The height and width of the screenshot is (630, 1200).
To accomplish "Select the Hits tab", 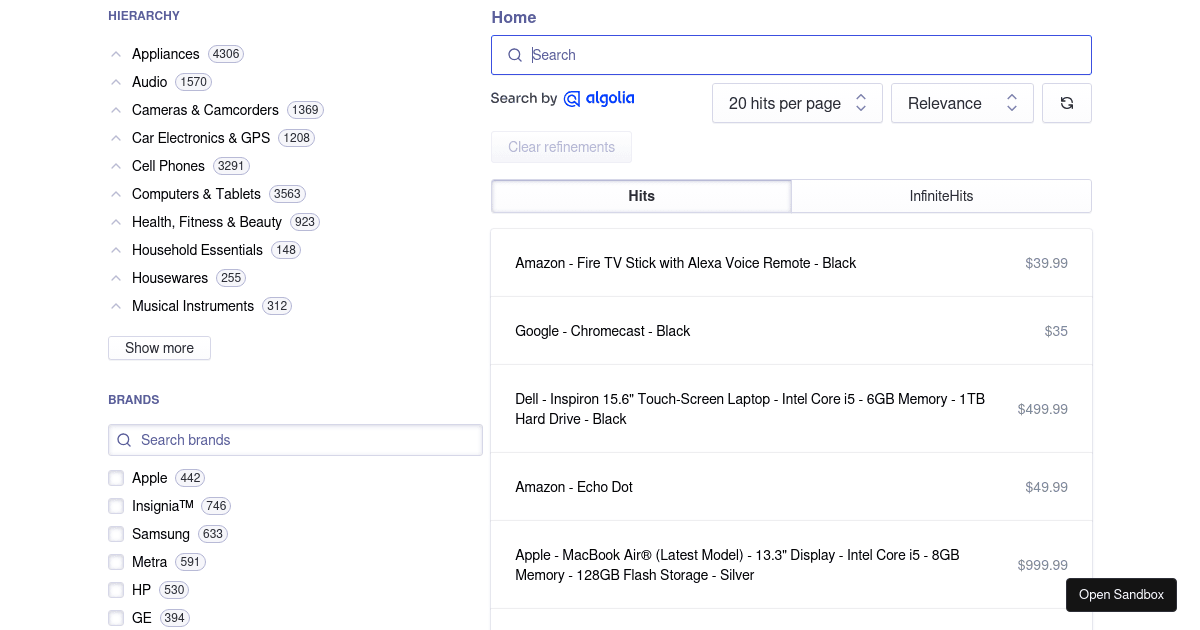I will click(x=641, y=196).
